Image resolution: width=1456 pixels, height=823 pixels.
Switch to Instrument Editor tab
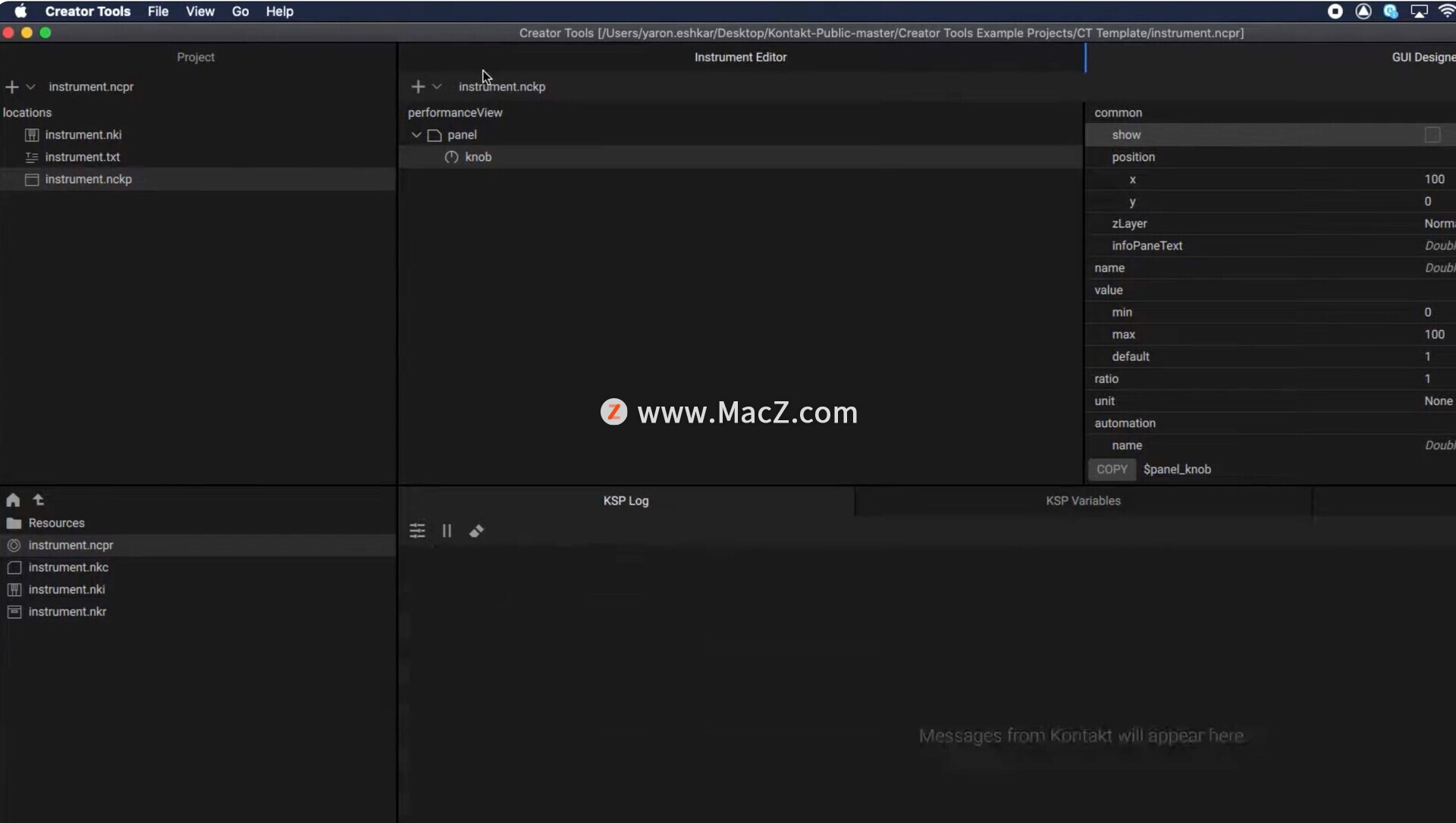tap(741, 57)
